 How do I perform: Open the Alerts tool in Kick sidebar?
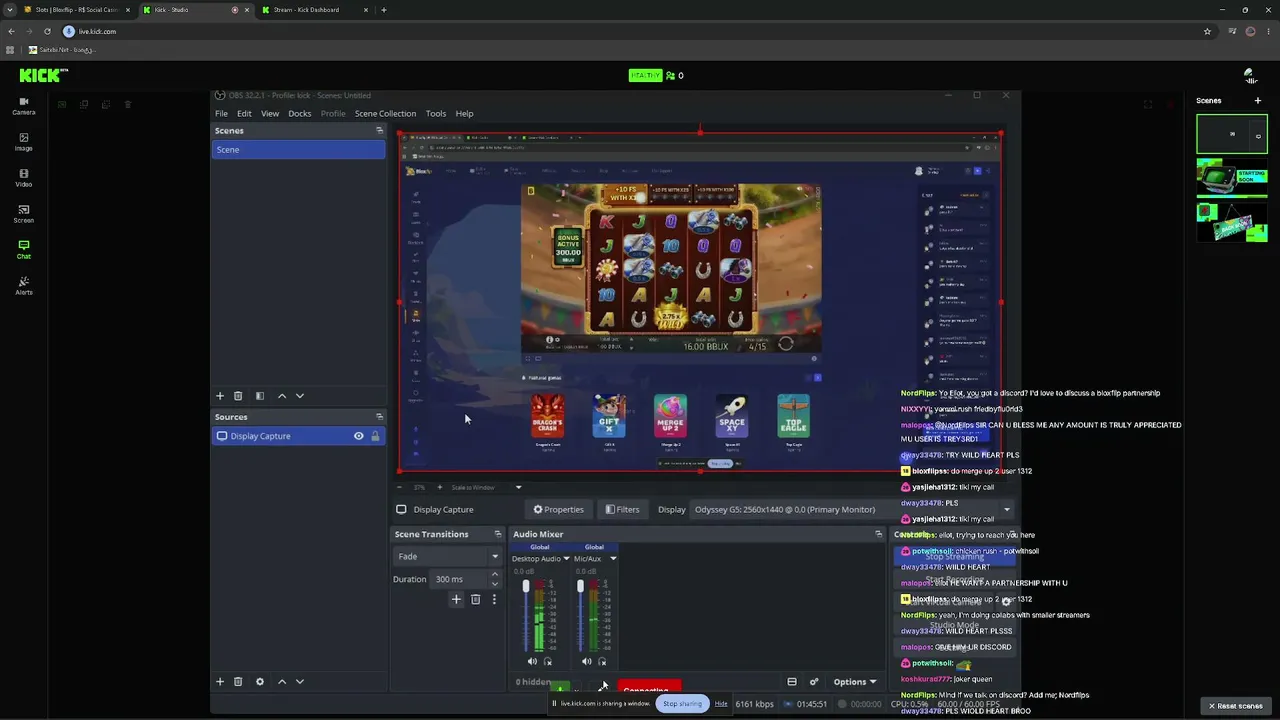[24, 285]
